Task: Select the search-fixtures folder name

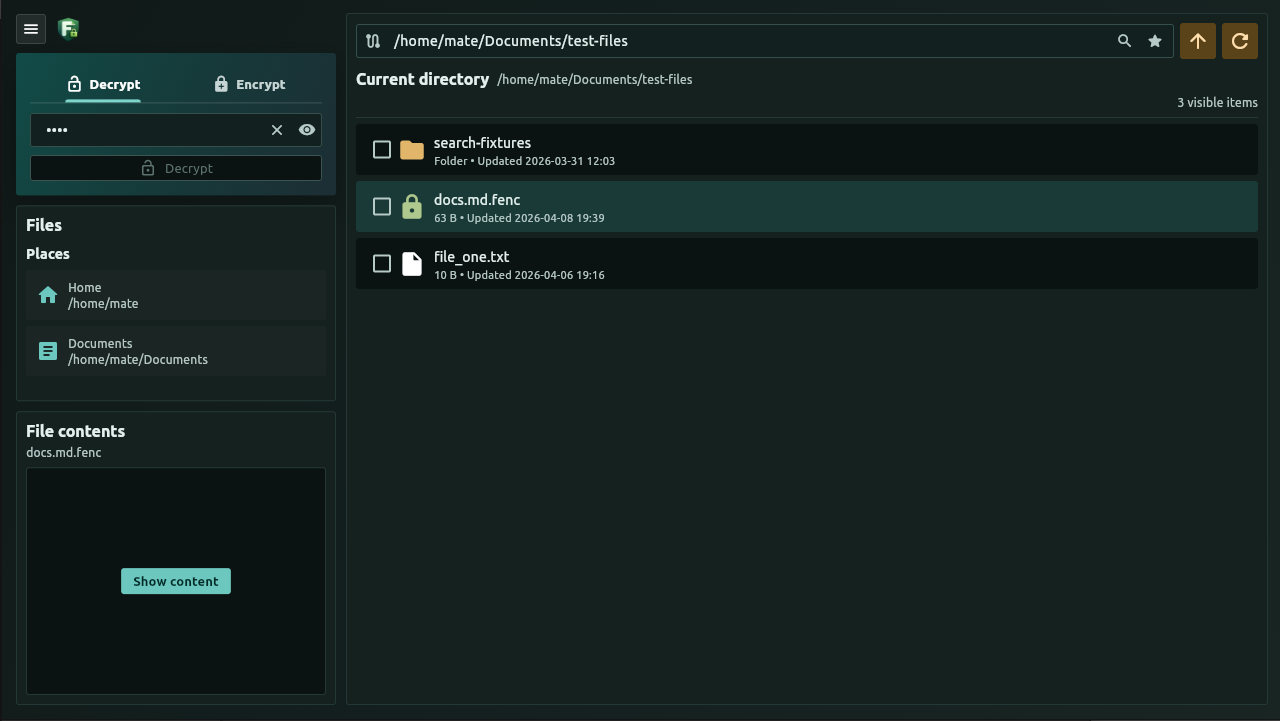Action: click(482, 143)
